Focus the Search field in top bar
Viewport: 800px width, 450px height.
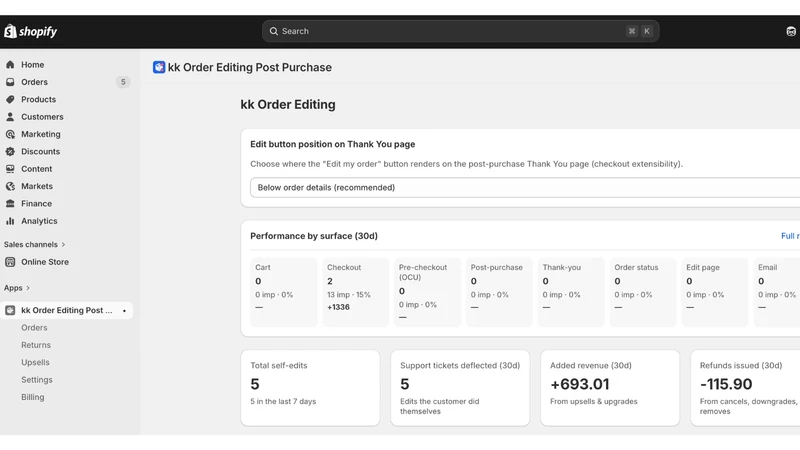[x=460, y=31]
